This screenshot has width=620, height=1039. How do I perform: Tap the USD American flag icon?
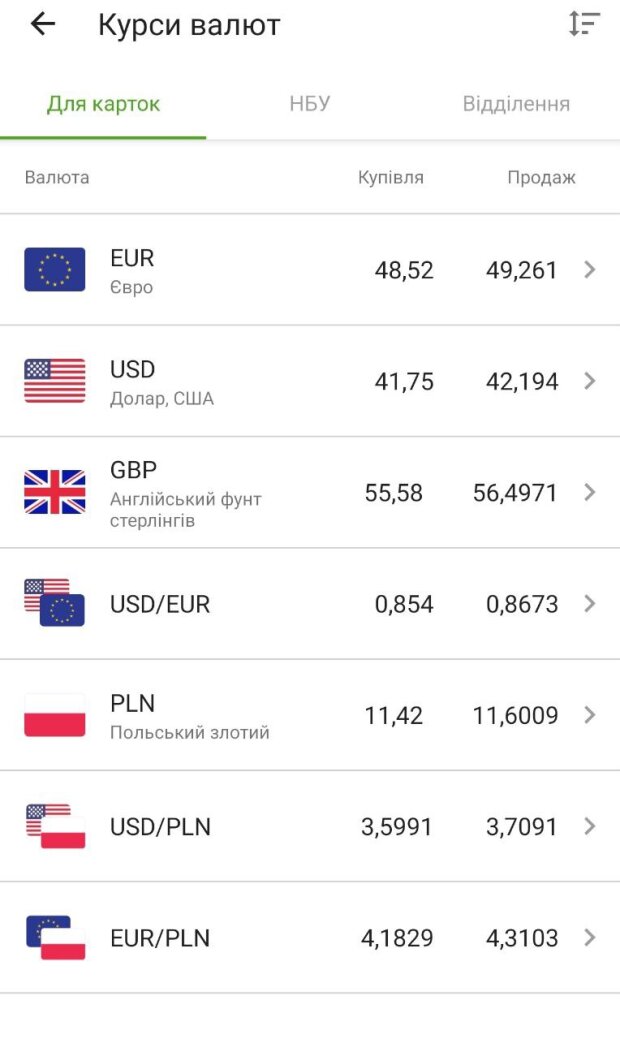pyautogui.click(x=55, y=381)
